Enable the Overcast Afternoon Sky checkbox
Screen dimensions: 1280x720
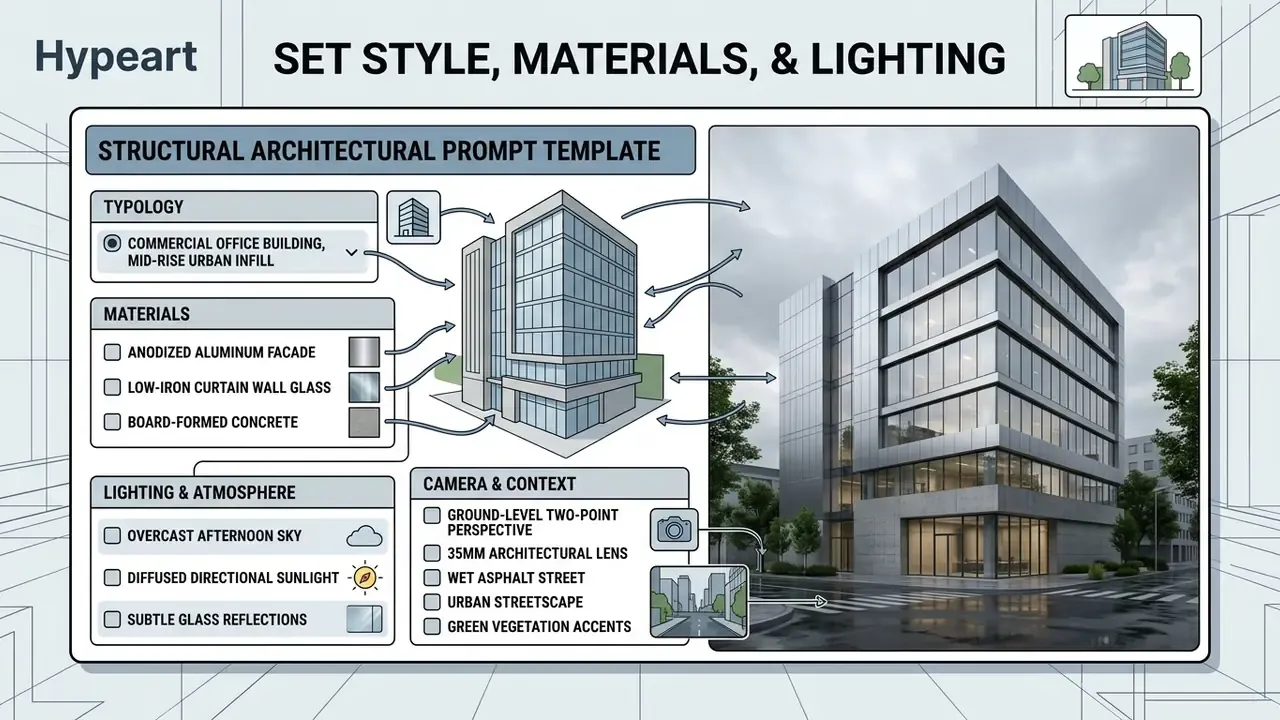(x=112, y=536)
